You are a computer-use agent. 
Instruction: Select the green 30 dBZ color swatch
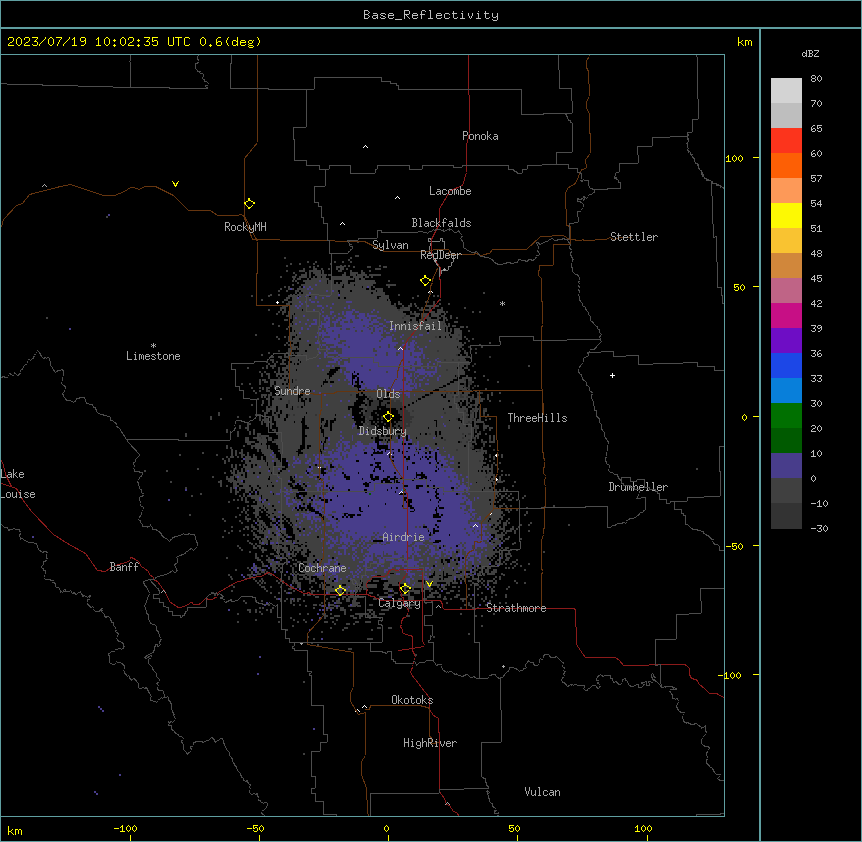coord(786,416)
